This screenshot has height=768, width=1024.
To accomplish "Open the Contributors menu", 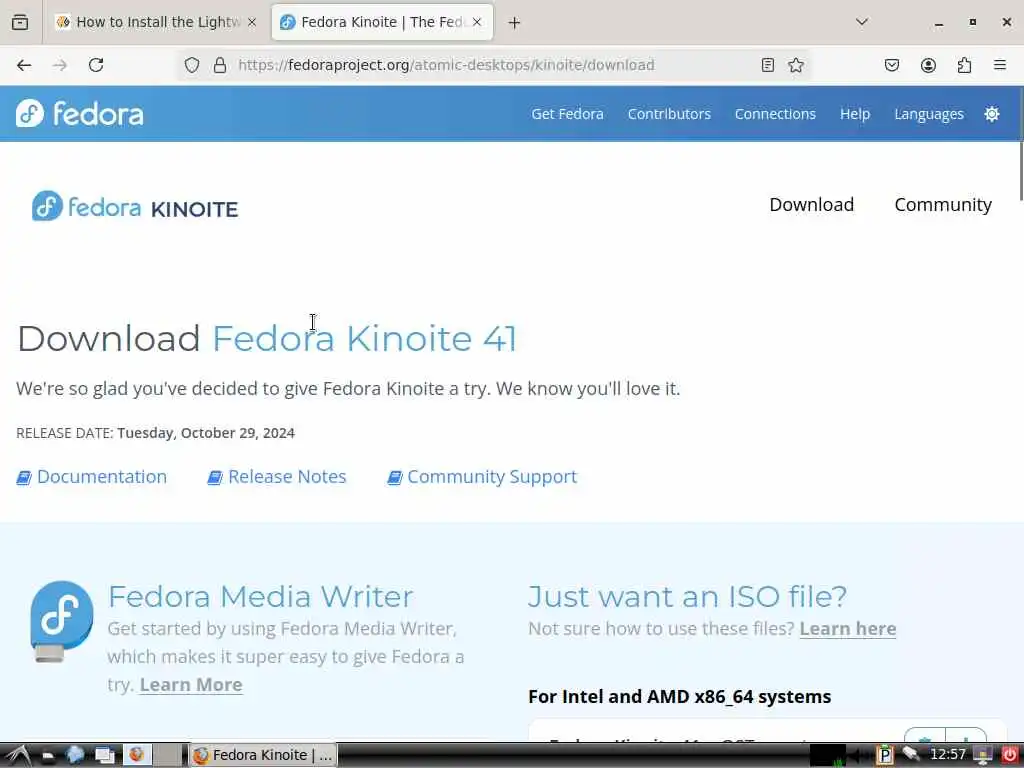I will coord(669,114).
